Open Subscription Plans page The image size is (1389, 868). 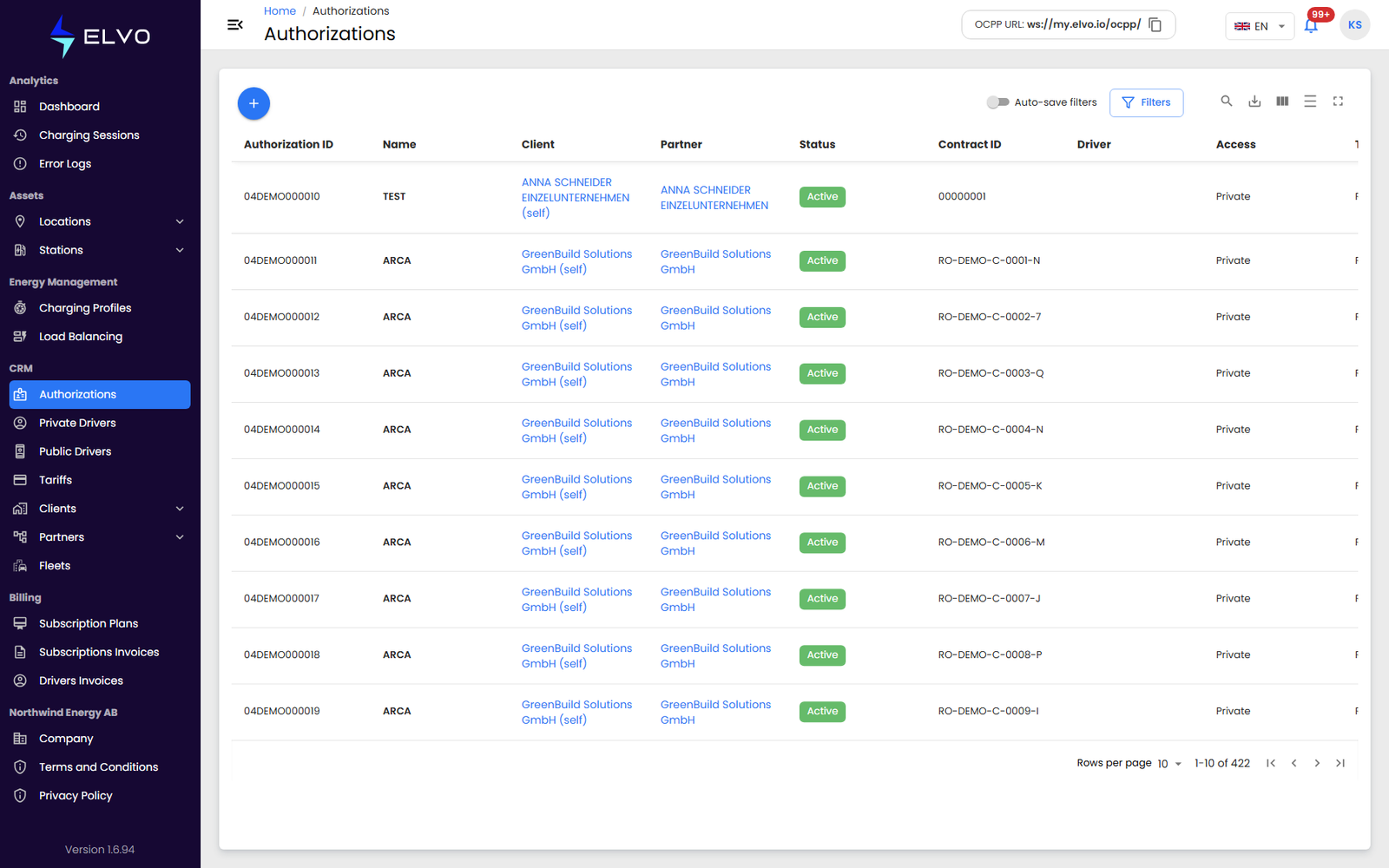click(100, 623)
